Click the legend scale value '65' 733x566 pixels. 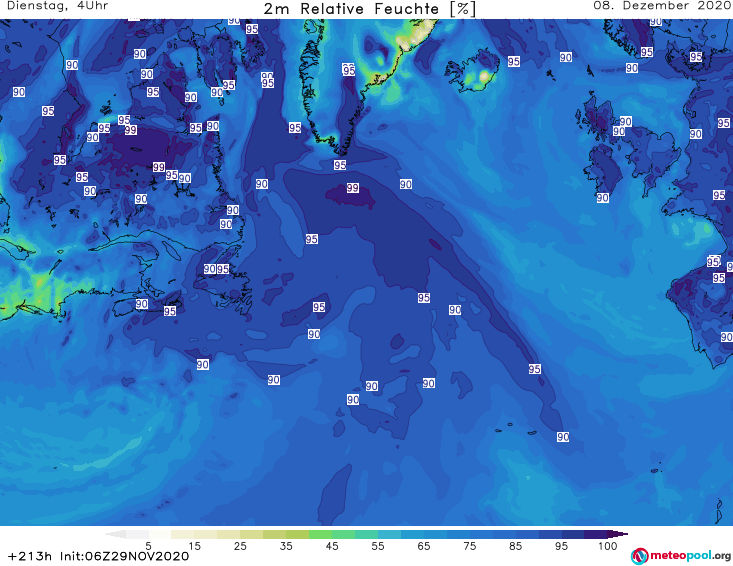pos(424,546)
